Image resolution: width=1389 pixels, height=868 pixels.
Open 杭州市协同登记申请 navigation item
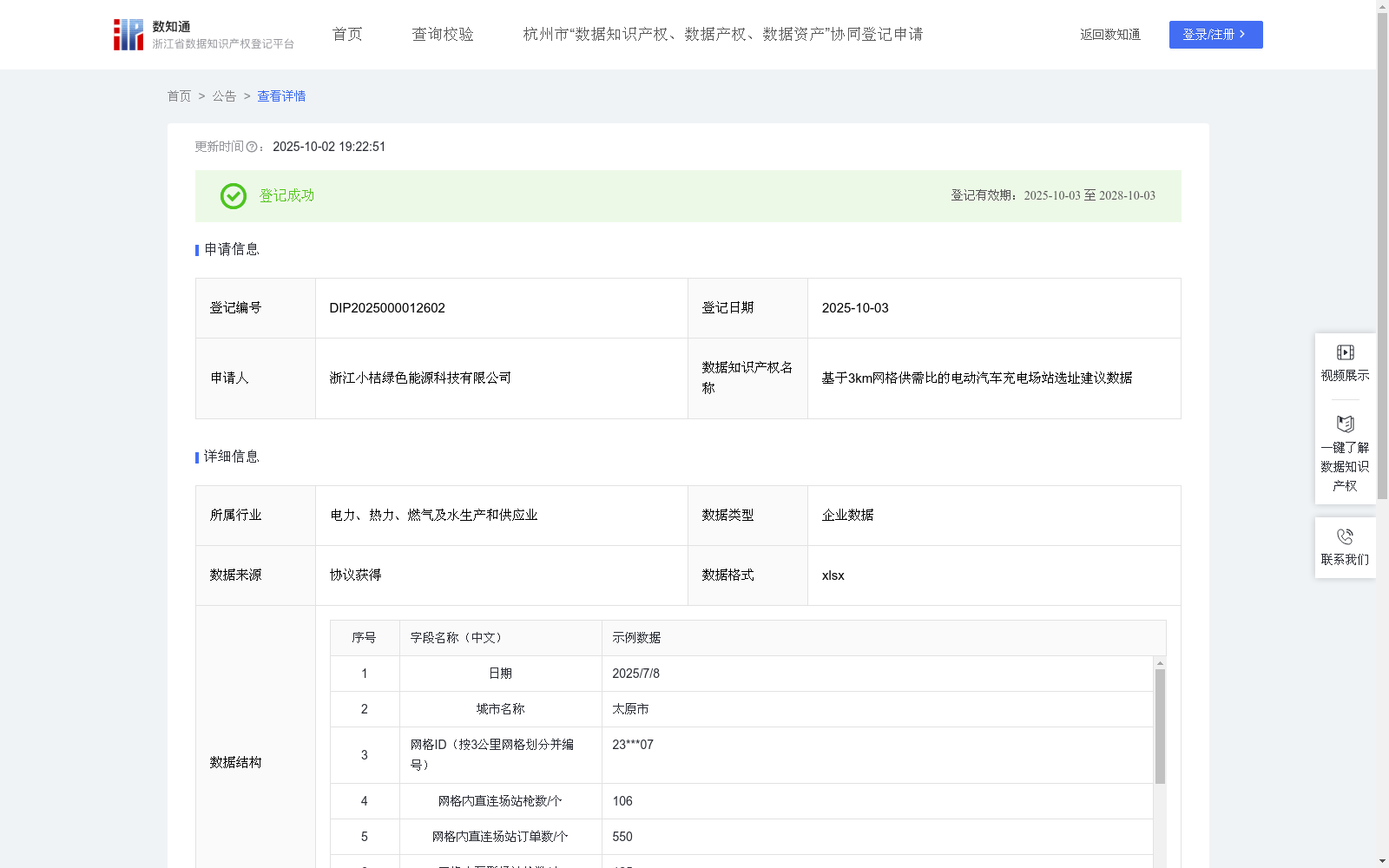[x=723, y=35]
